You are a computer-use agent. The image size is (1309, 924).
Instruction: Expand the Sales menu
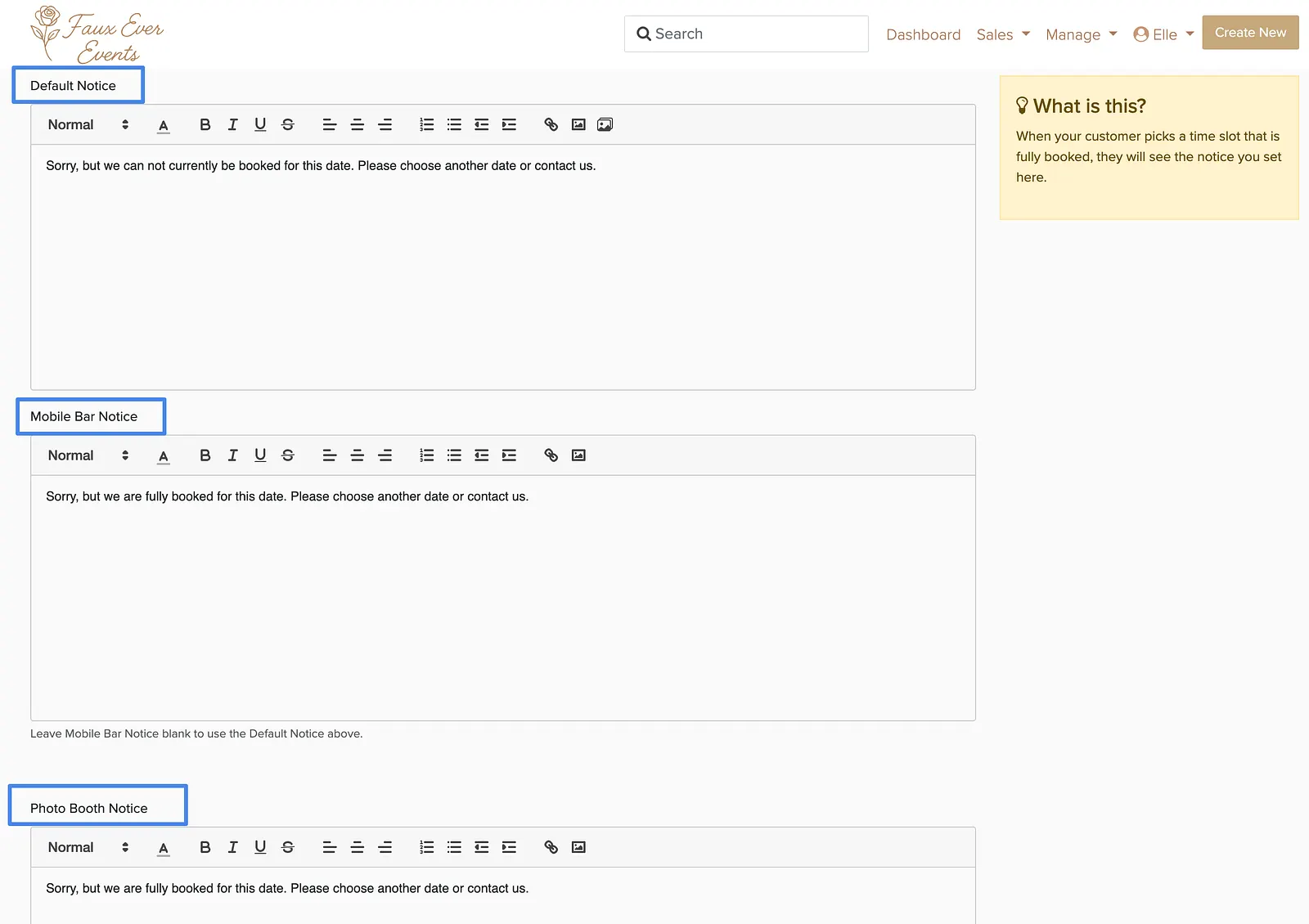(1003, 34)
